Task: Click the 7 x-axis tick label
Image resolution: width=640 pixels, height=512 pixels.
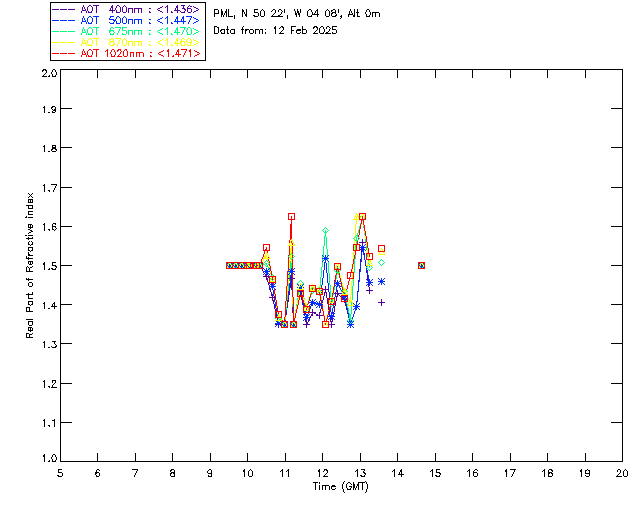Action: (135, 473)
